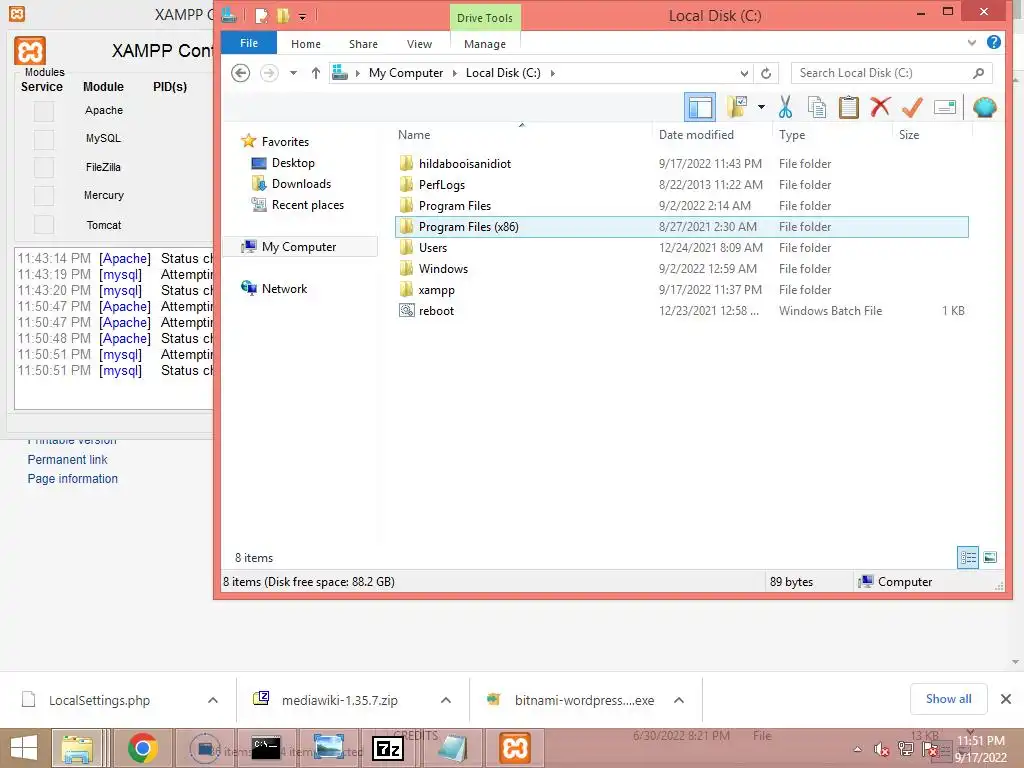Click the XAMPP logo in Control Panel
Screen dimensions: 1024x768
(30, 51)
